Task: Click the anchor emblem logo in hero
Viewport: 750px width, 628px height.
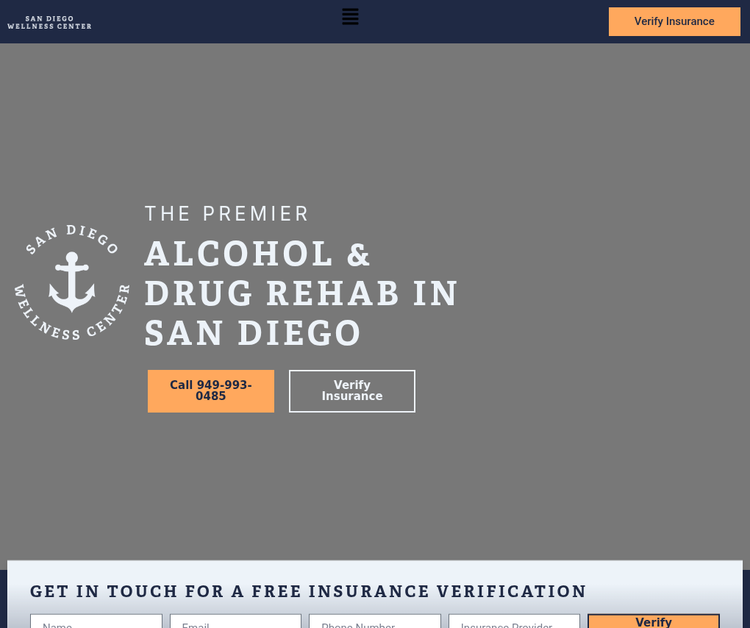Action: pos(72,282)
